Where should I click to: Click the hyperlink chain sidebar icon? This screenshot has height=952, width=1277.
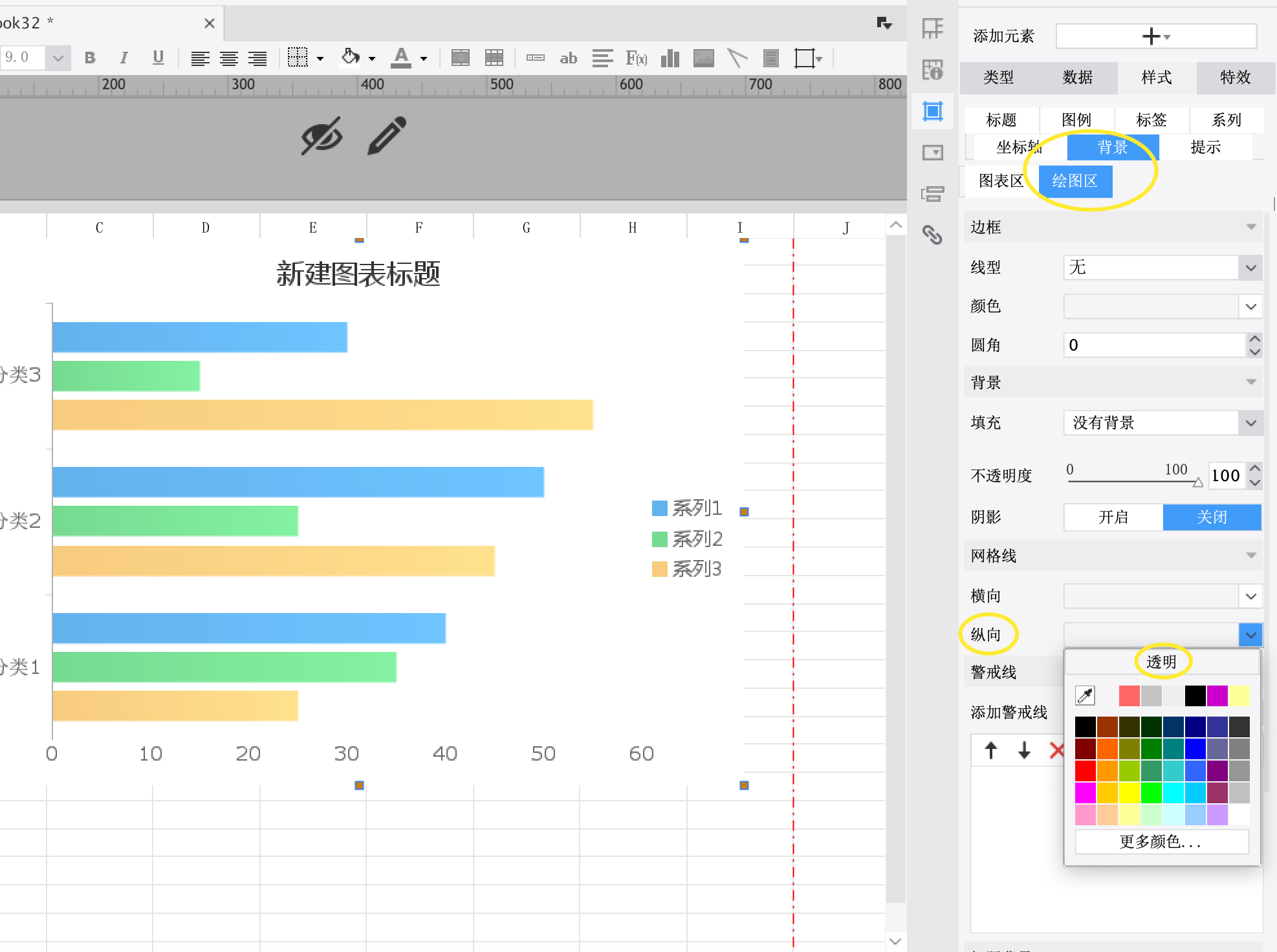[932, 234]
